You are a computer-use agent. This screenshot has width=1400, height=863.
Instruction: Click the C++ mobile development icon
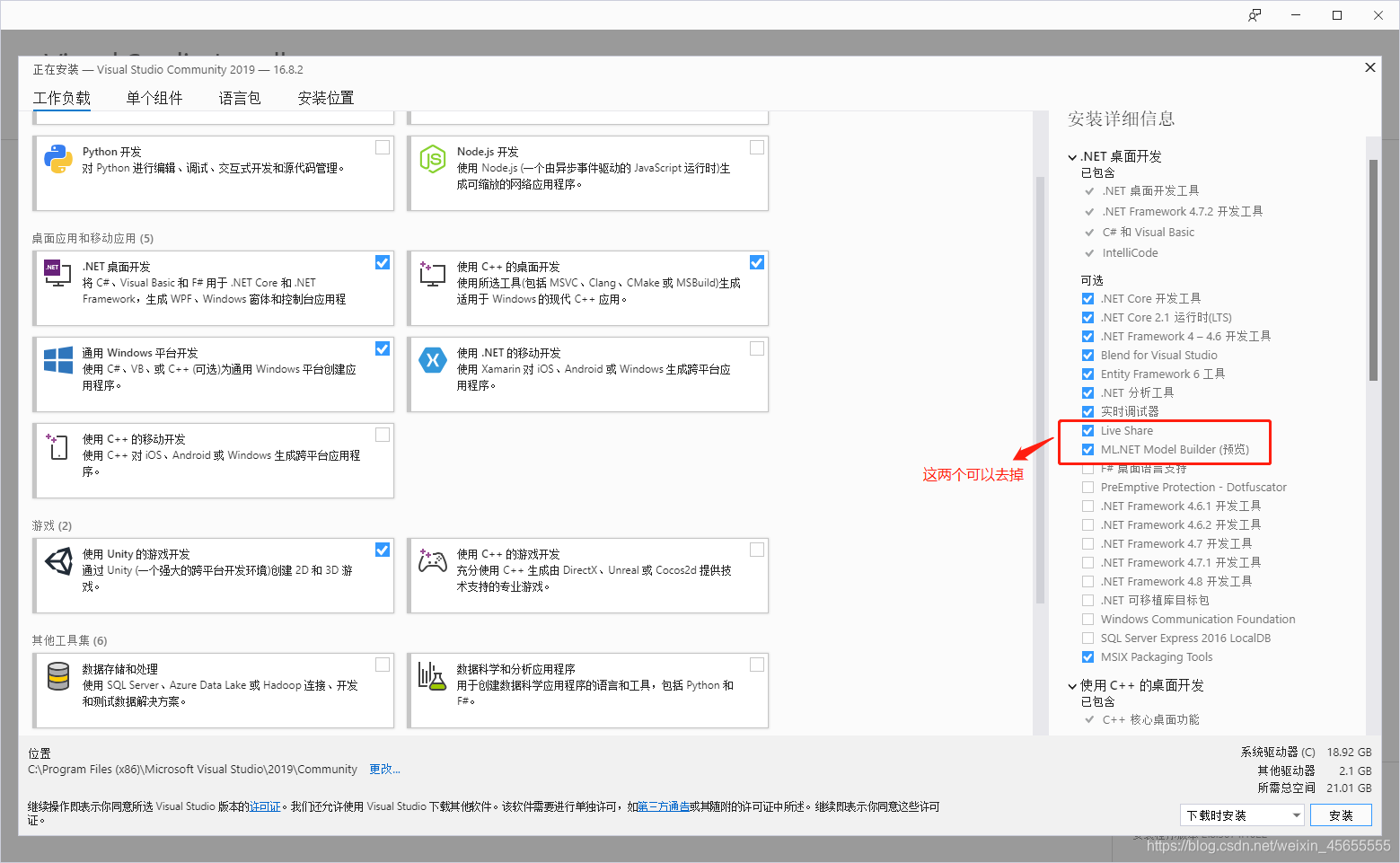[x=57, y=445]
